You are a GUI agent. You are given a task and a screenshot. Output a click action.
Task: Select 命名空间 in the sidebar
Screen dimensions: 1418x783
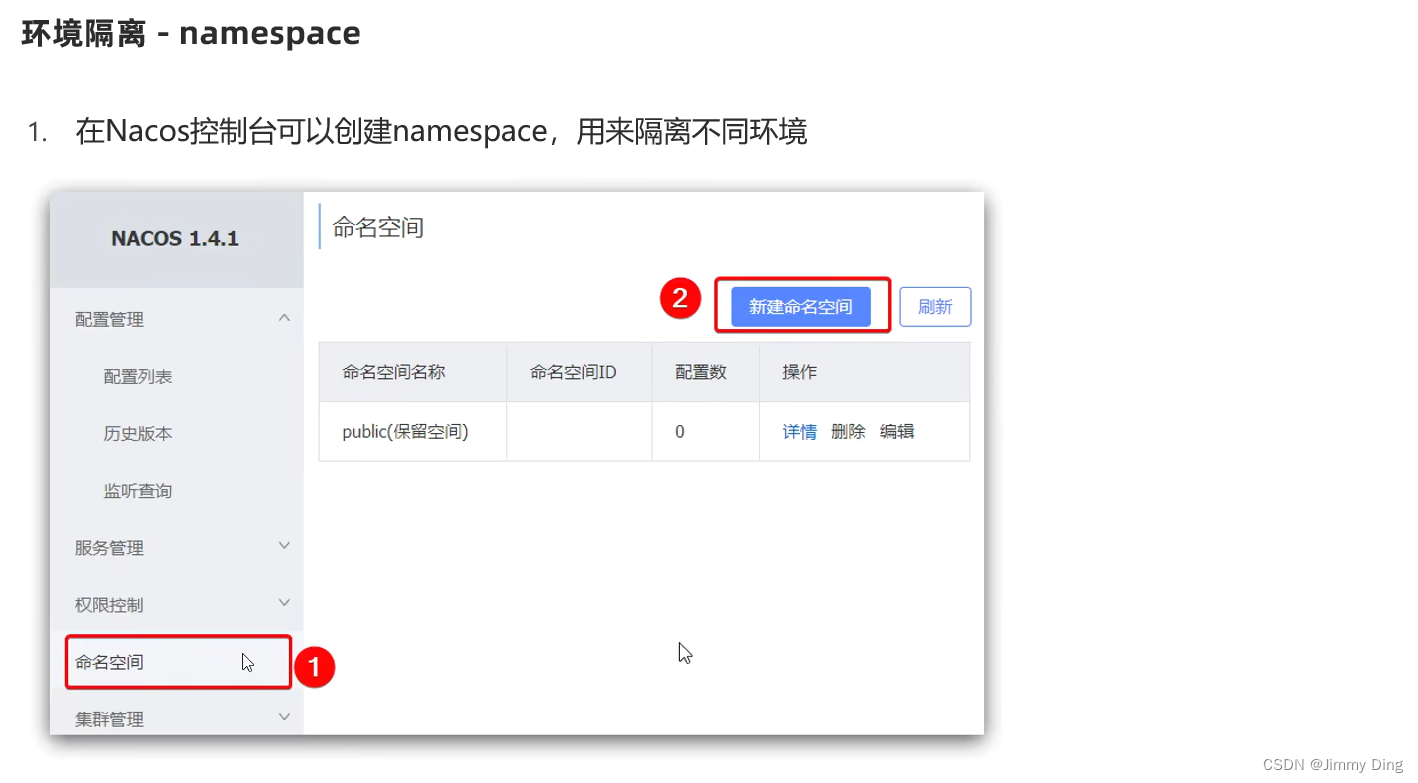179,662
